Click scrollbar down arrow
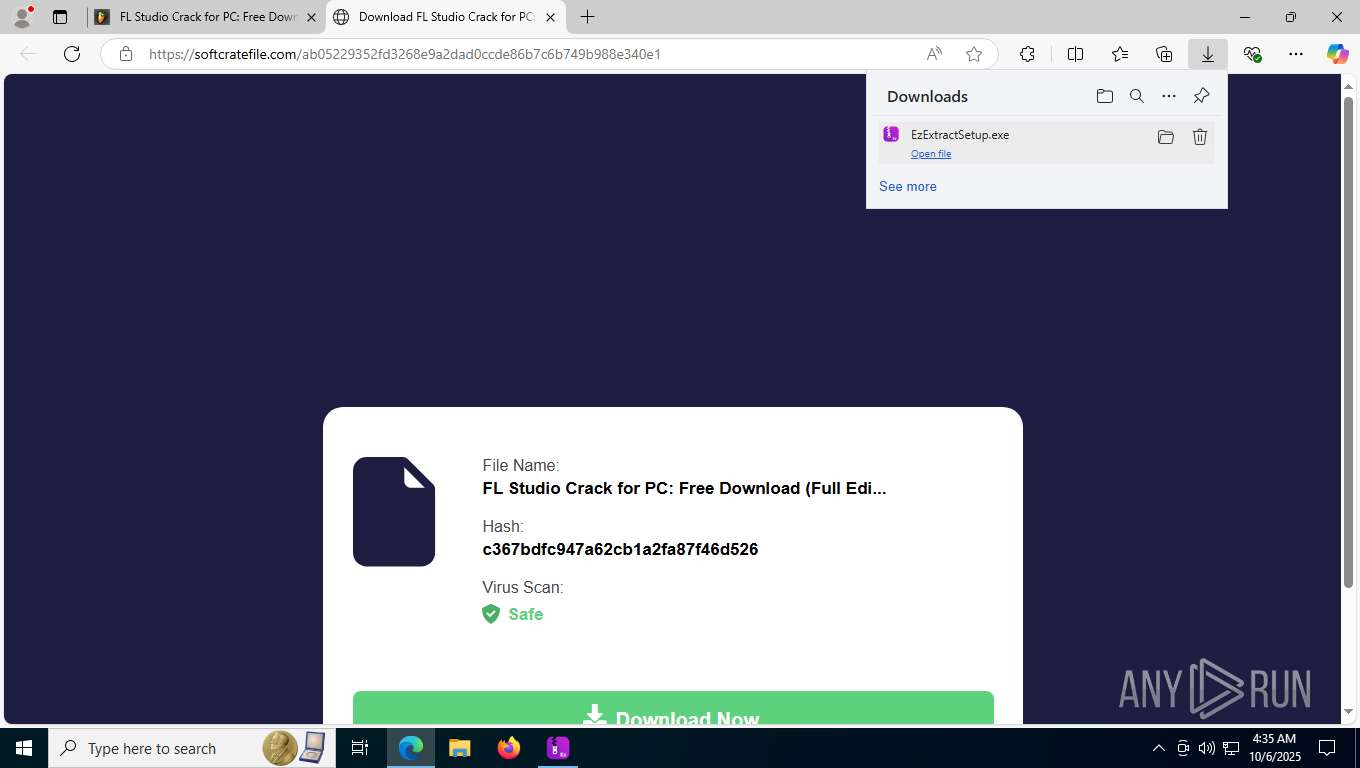This screenshot has height=768, width=1360. (x=1348, y=712)
